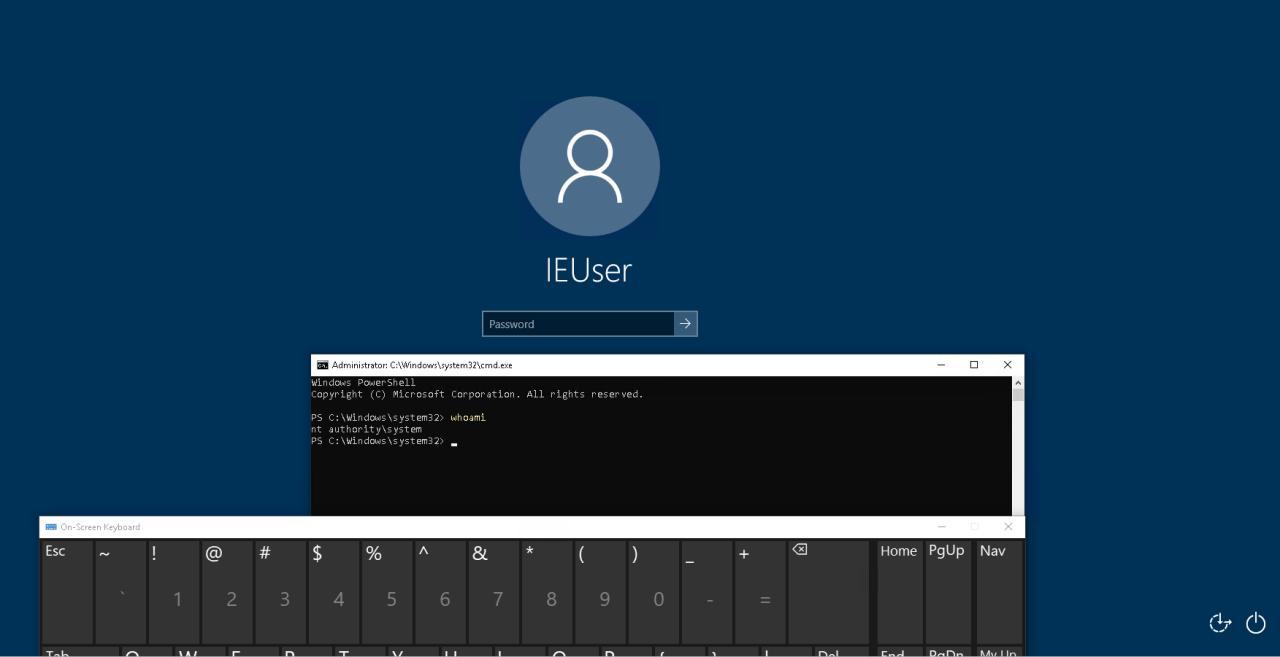
Task: Click the cmd window scrollbar thumb
Action: coord(1018,394)
